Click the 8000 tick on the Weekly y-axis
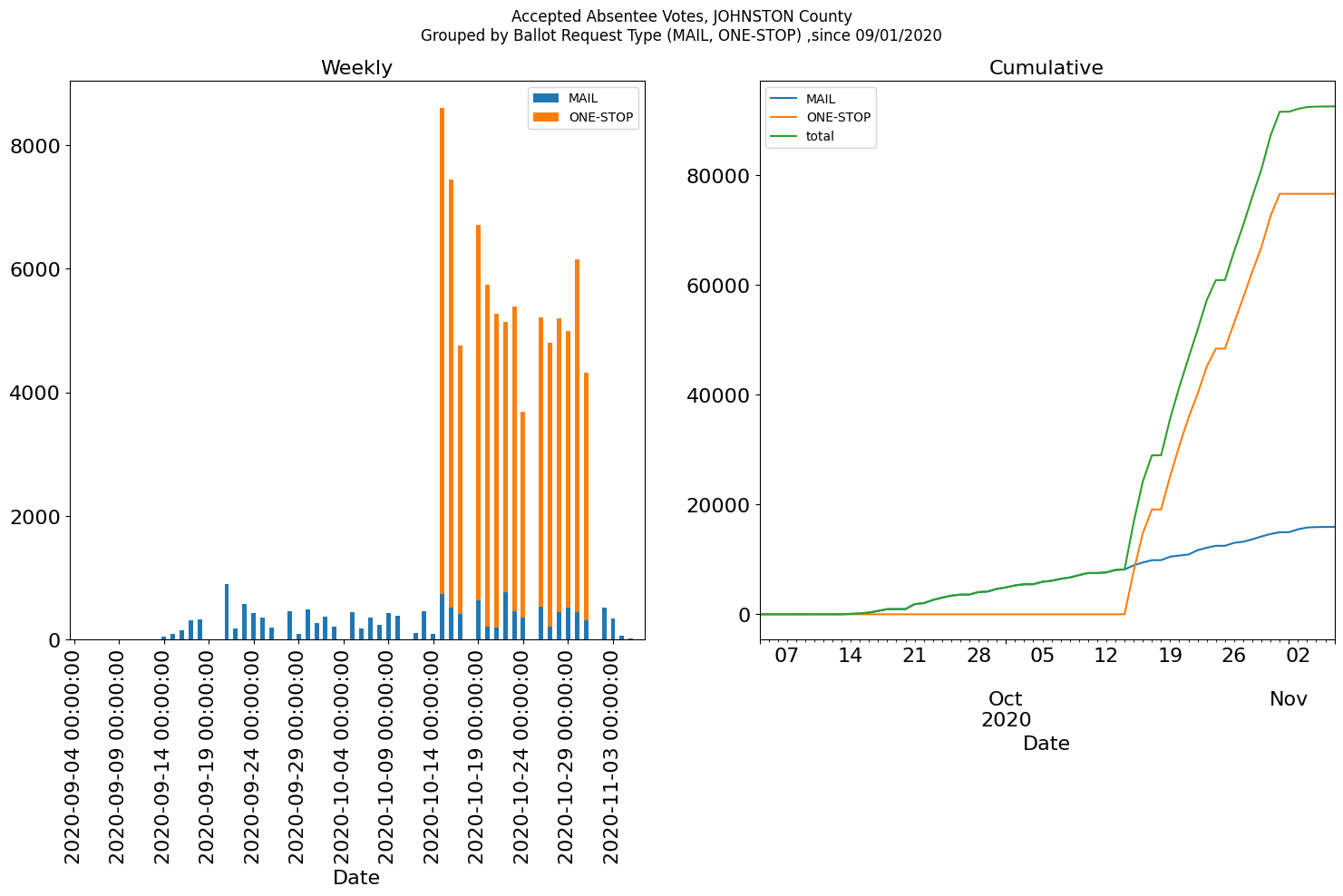Image resolution: width=1343 pixels, height=896 pixels. point(35,146)
